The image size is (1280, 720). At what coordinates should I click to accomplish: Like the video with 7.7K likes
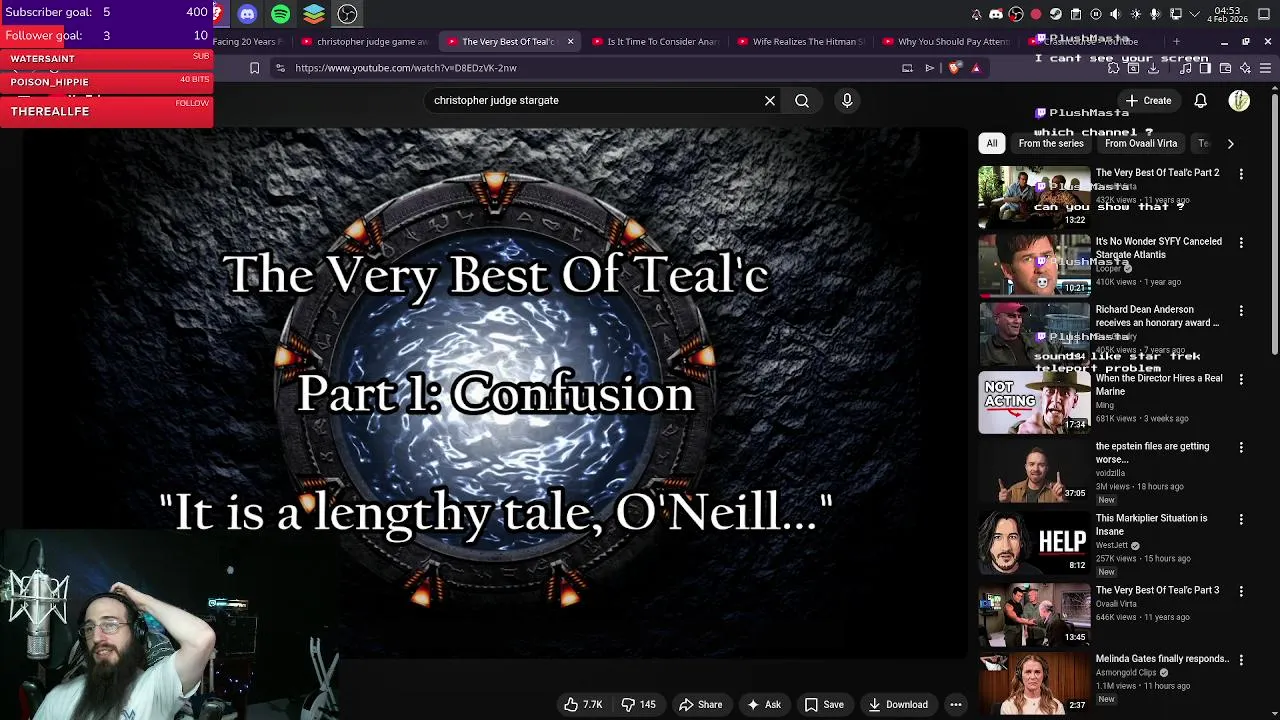(583, 705)
